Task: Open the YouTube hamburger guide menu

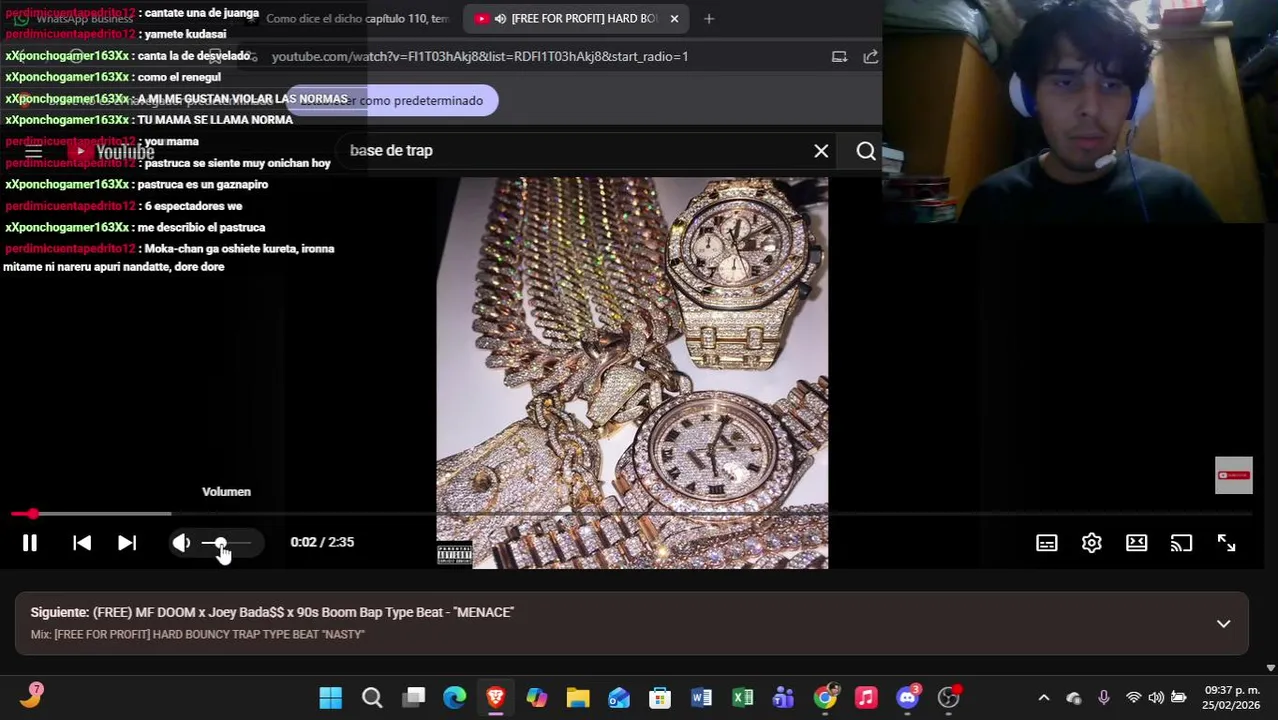Action: 33,152
